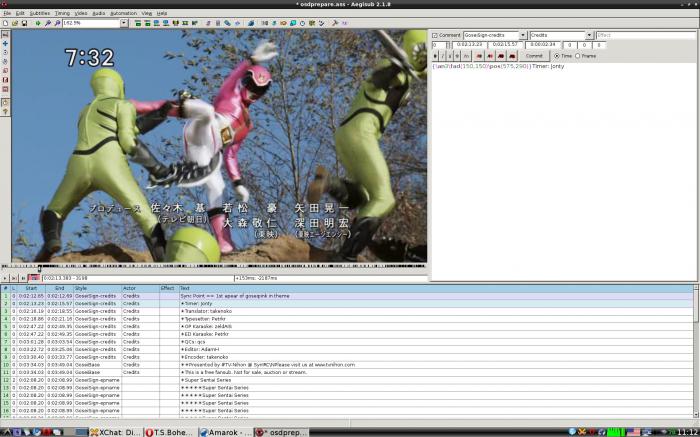
Task: Open the Subtitles menu
Action: pyautogui.click(x=40, y=13)
